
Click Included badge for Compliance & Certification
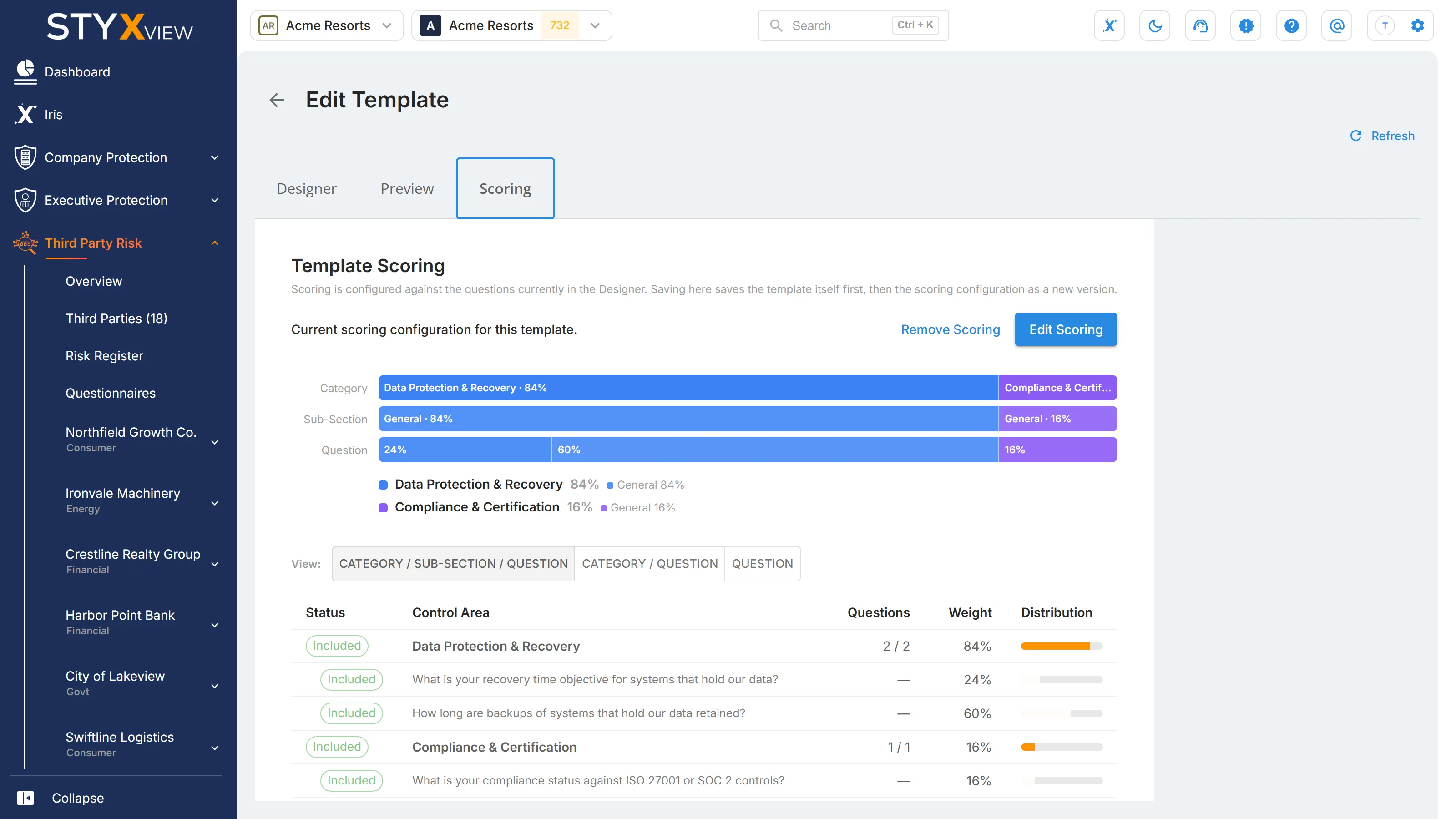pos(336,747)
